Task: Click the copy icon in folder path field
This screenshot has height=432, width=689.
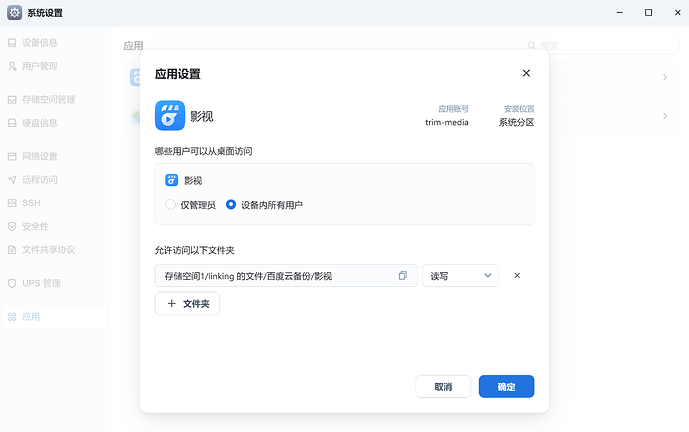Action: click(x=403, y=276)
